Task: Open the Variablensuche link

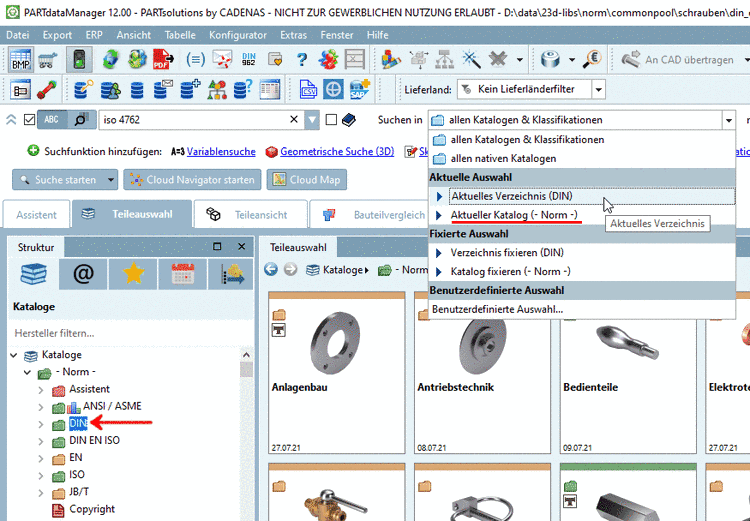Action: 221,152
